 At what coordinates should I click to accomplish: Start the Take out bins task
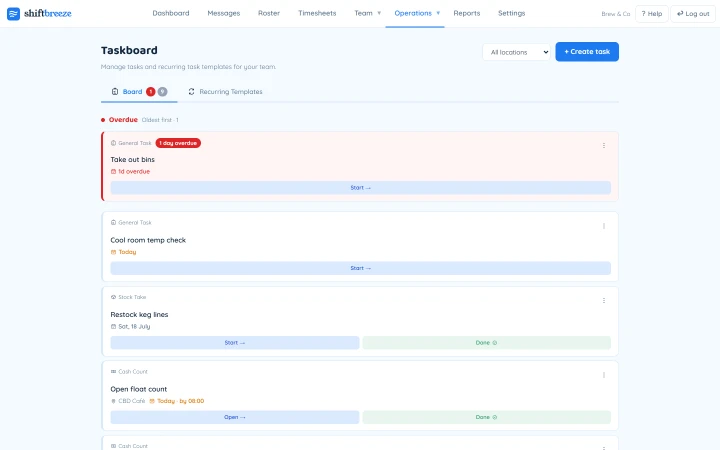coord(360,188)
